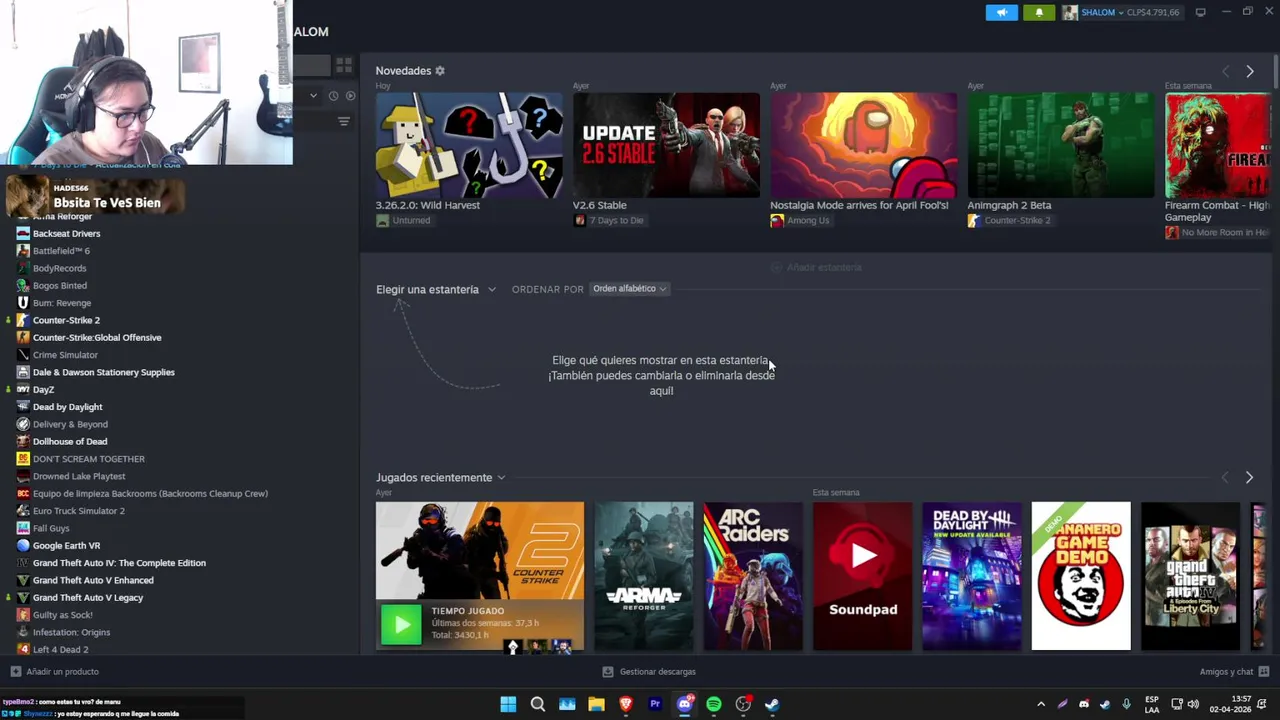Click the announcements megaphone button

pyautogui.click(x=1001, y=12)
